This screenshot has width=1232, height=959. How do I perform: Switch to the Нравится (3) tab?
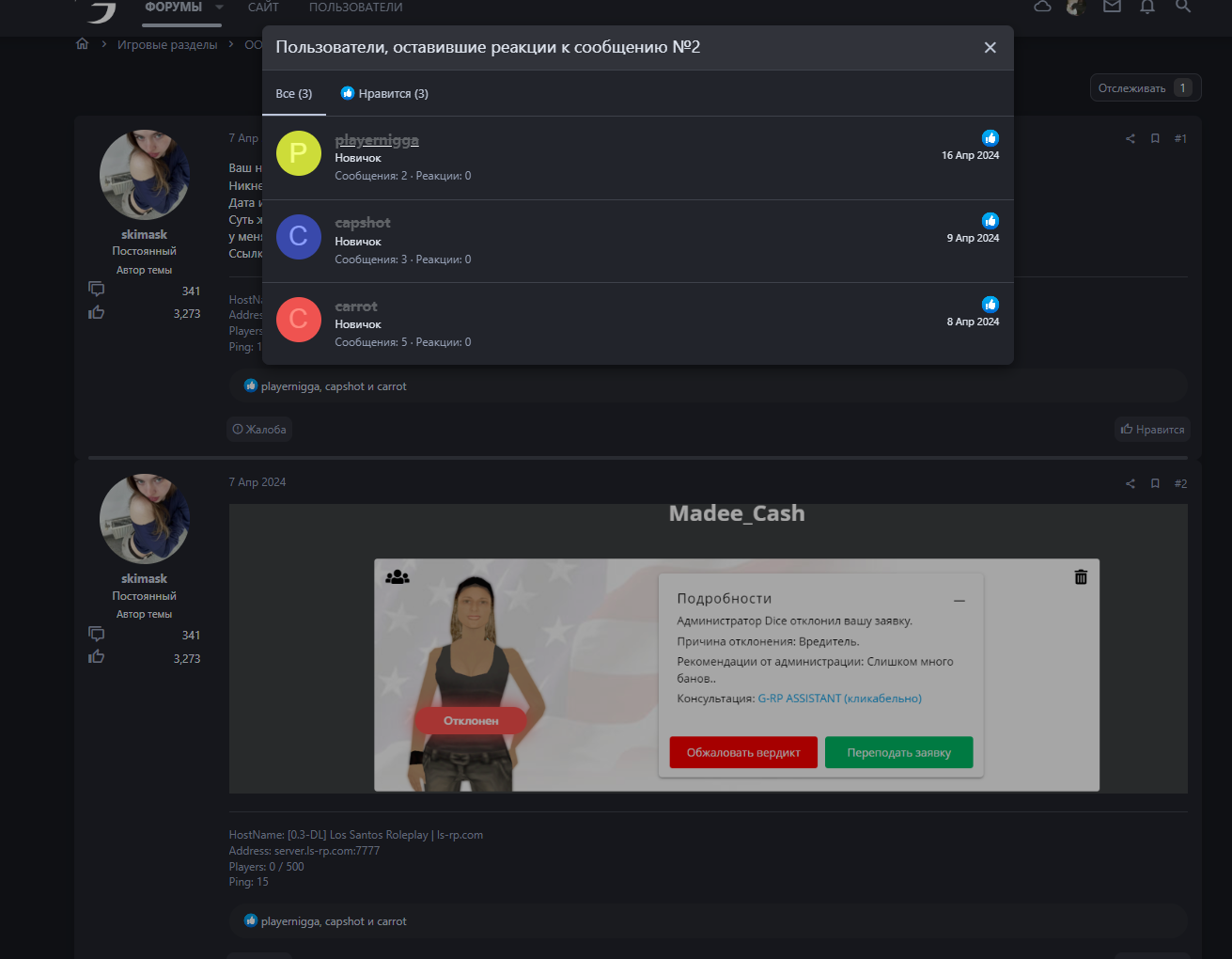[x=384, y=94]
